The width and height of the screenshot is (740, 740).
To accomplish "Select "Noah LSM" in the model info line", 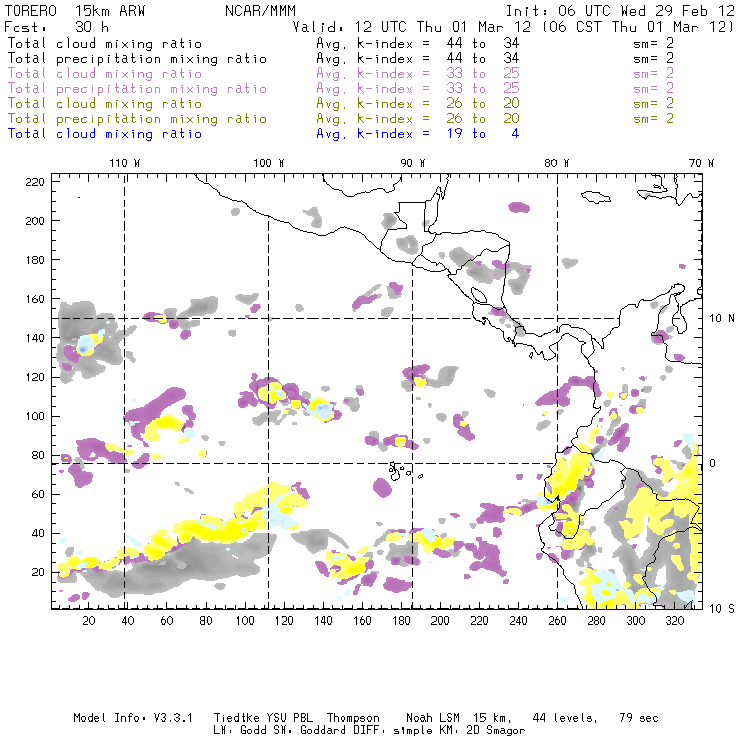I will click(x=433, y=718).
